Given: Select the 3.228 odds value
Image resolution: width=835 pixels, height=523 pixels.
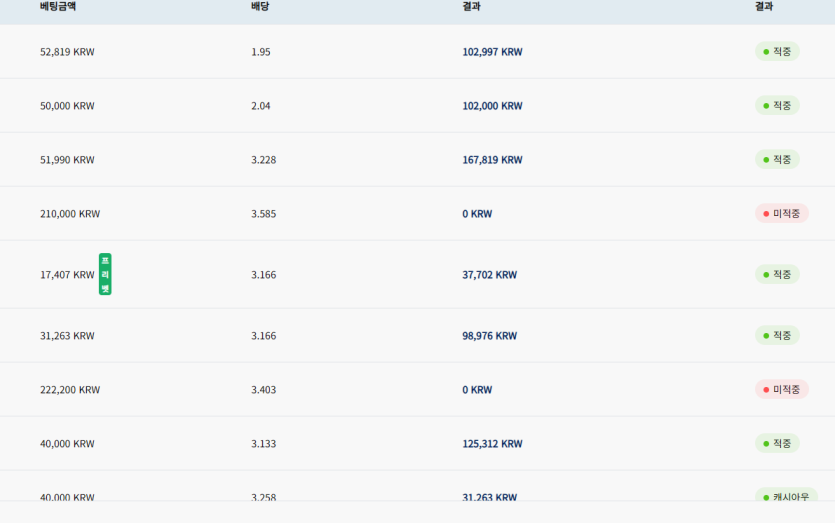Looking at the screenshot, I should [264, 160].
